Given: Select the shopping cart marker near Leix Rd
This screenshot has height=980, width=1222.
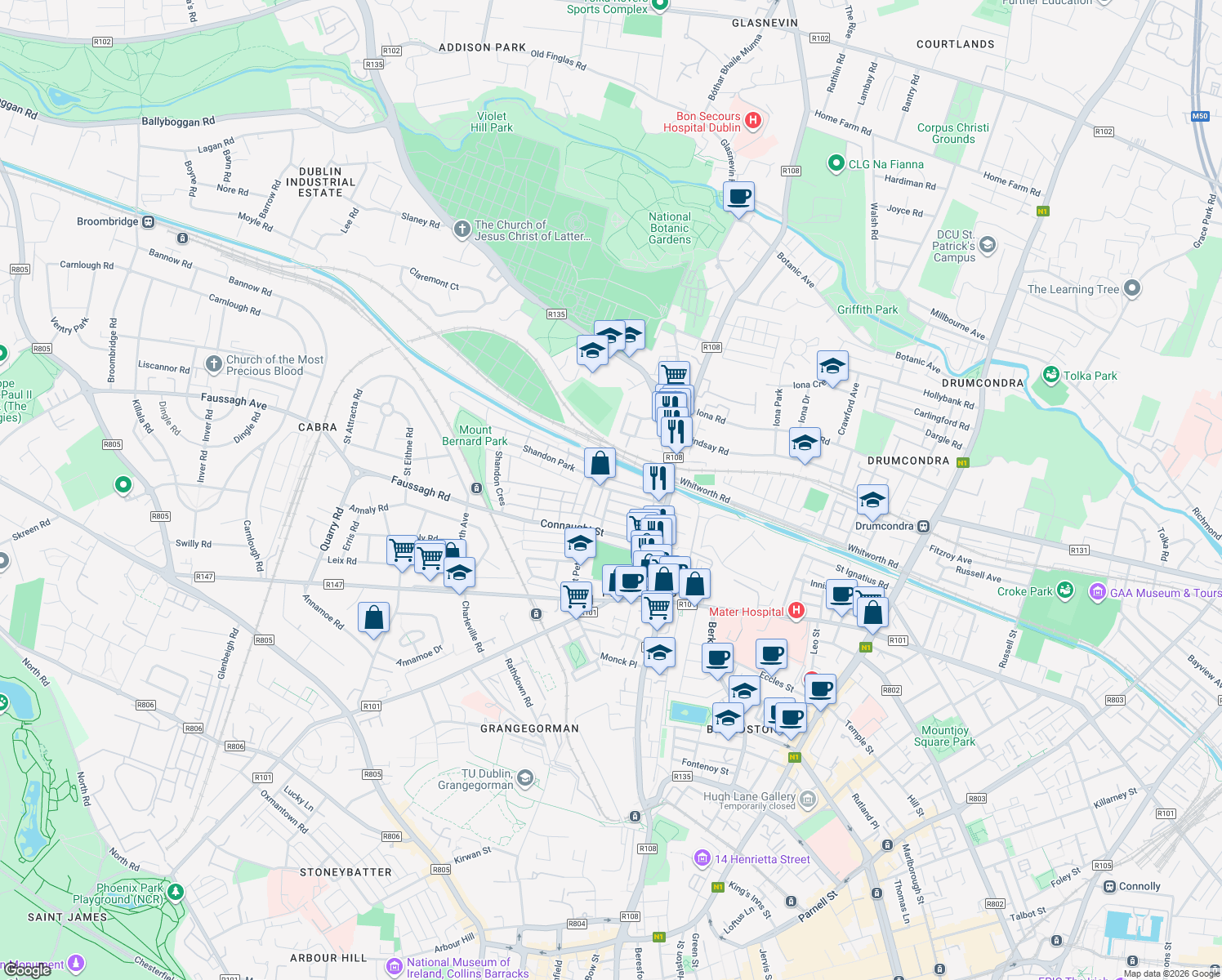Looking at the screenshot, I should [402, 549].
